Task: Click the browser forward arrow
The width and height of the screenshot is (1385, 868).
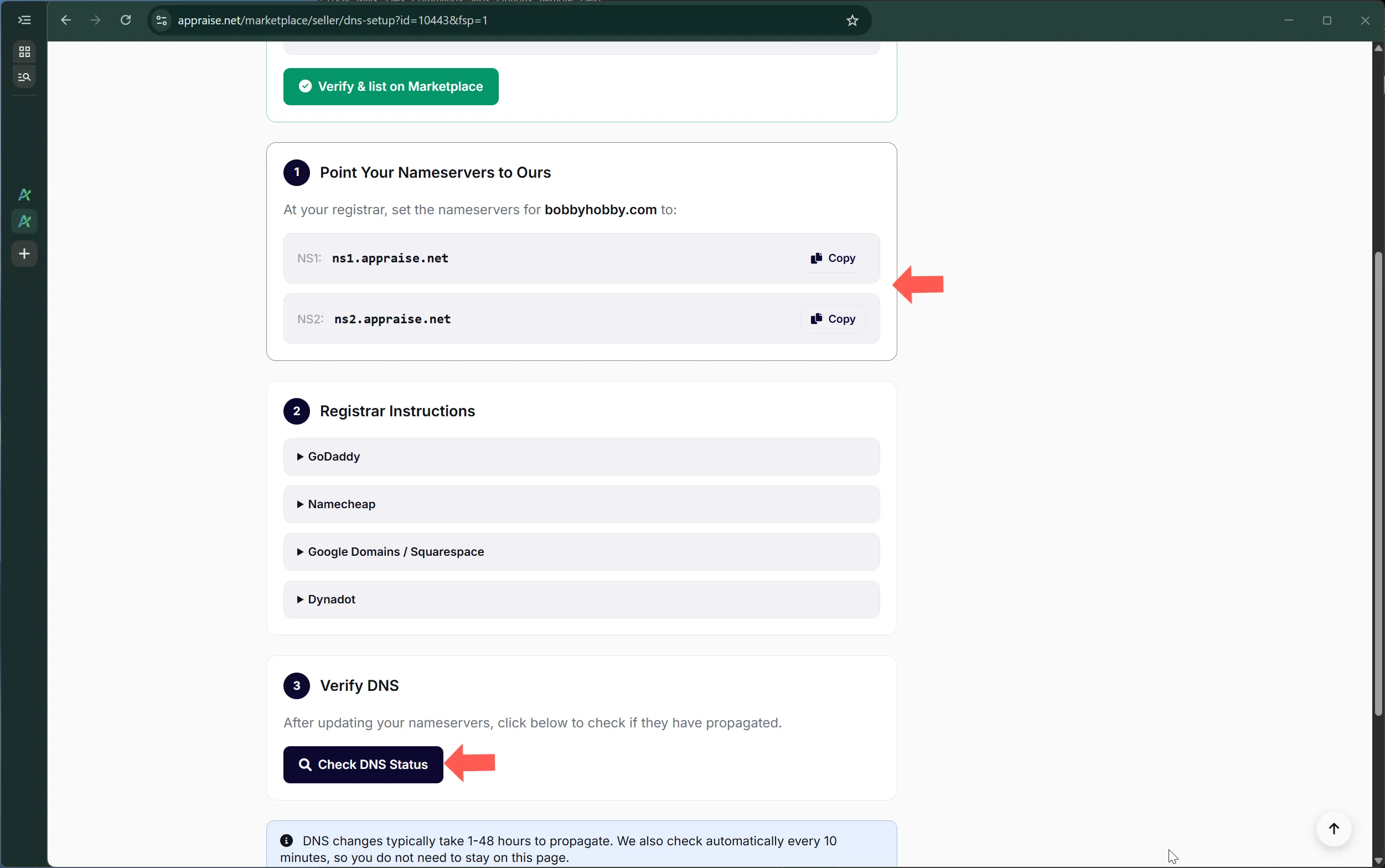Action: 96,20
